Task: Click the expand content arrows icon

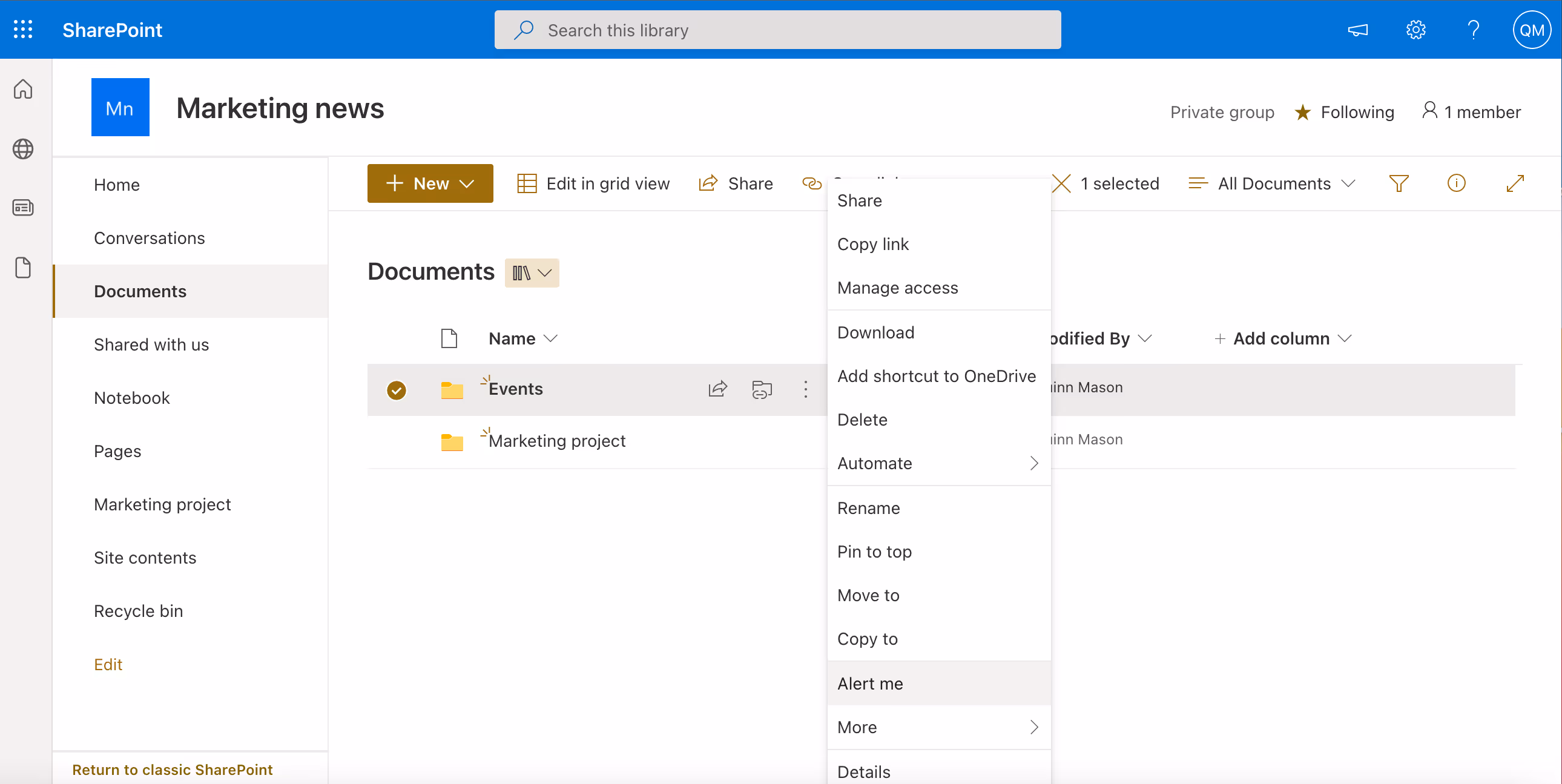Action: click(1514, 183)
